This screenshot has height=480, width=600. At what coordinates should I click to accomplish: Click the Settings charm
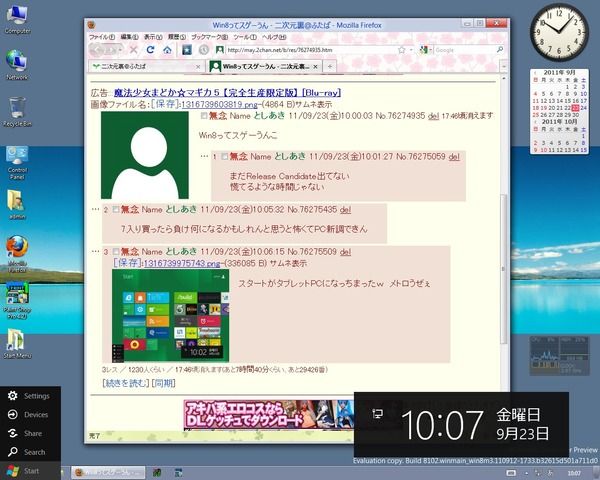pos(30,396)
